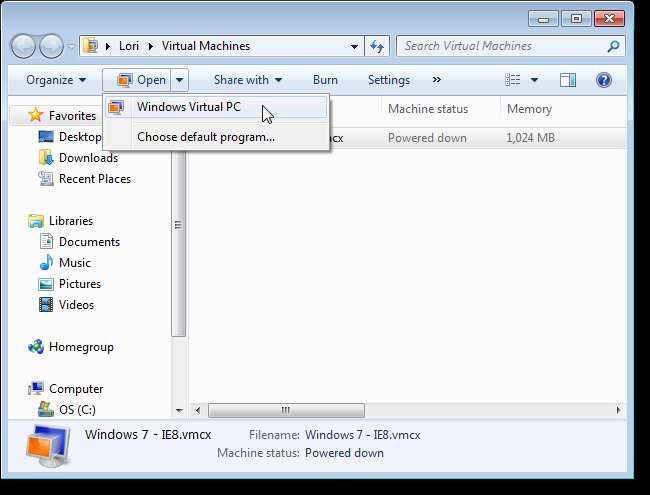Click the Music note icon
650x495 pixels.
[x=46, y=262]
